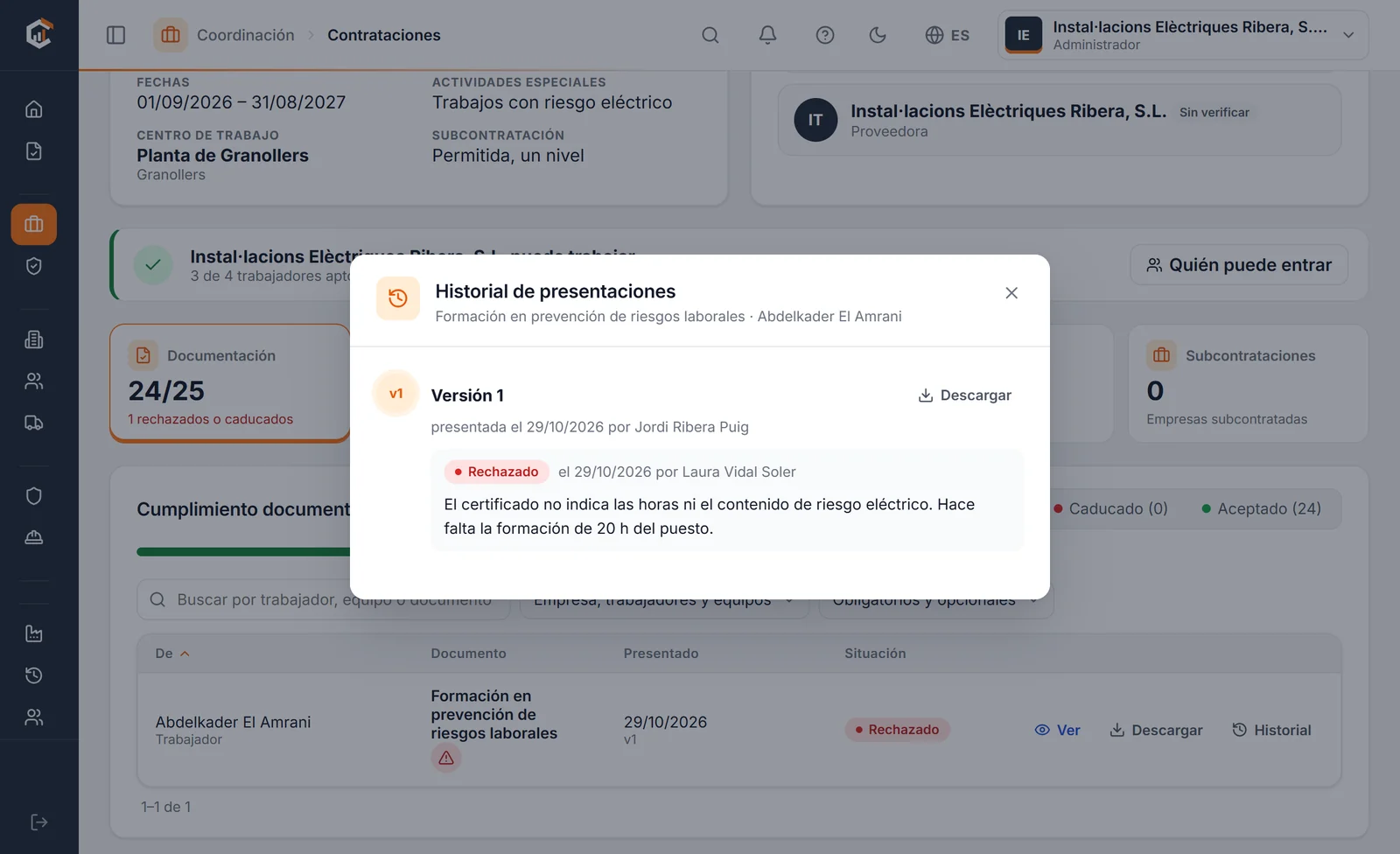Click the app logo in the sidebar
Viewport: 1400px width, 854px height.
[x=38, y=34]
